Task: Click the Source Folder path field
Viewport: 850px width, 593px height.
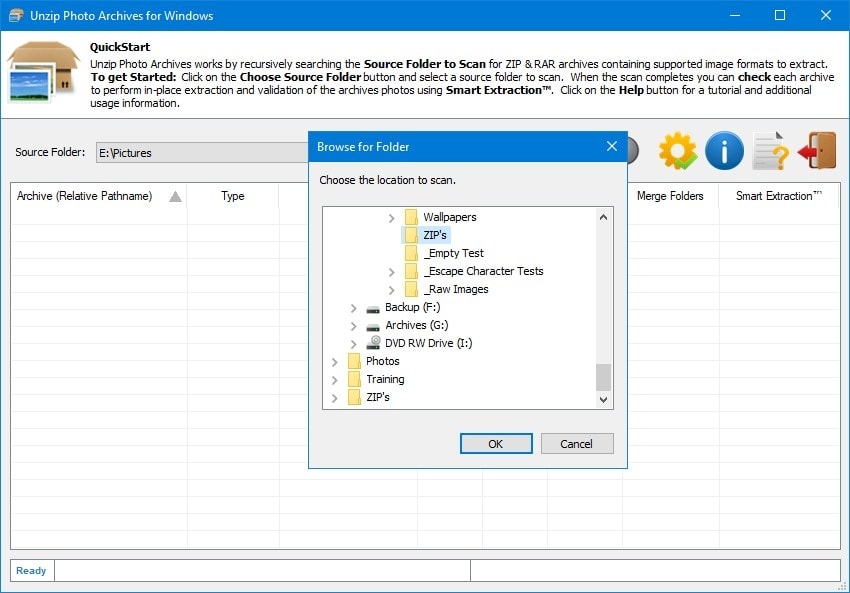Action: (x=202, y=153)
